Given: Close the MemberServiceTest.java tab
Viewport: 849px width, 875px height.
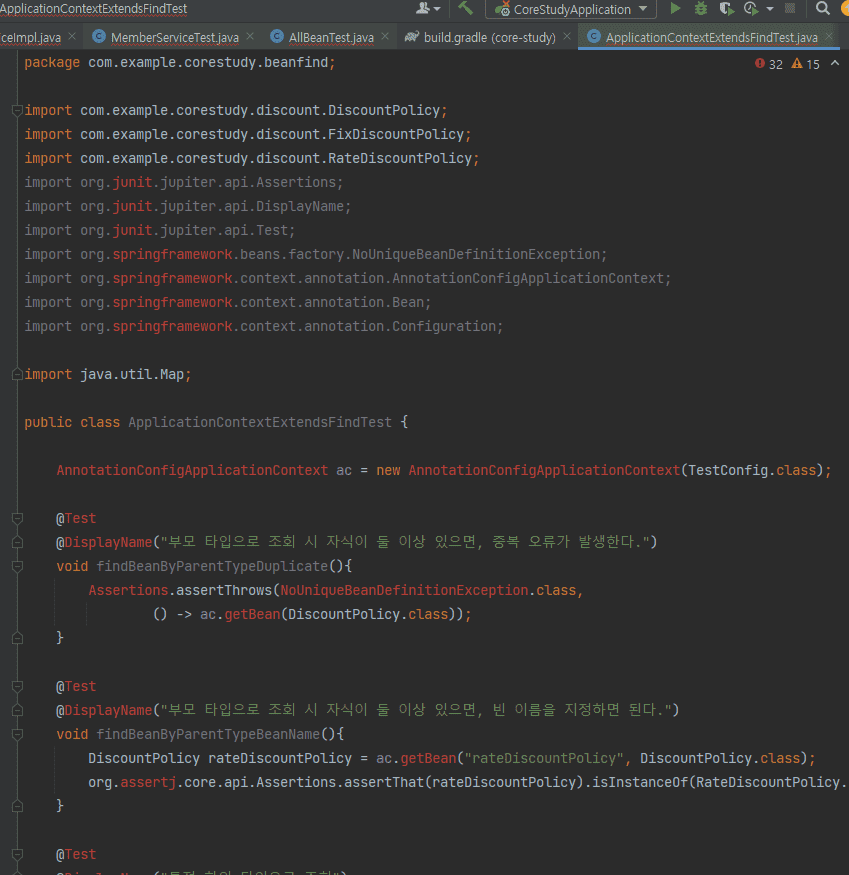Looking at the screenshot, I should [x=250, y=37].
